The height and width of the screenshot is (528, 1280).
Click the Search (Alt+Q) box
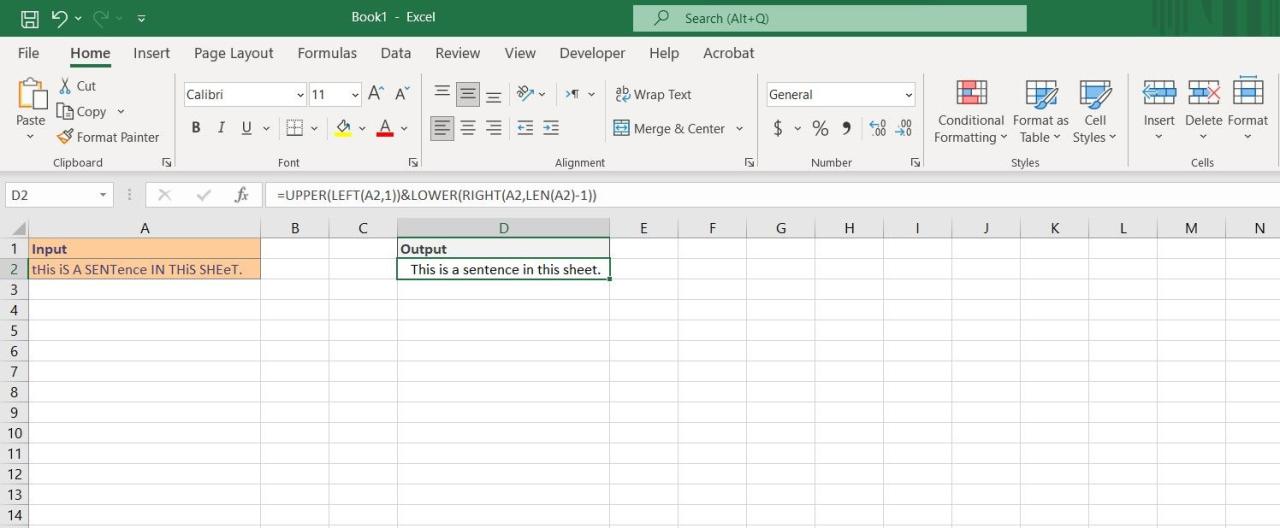point(830,18)
